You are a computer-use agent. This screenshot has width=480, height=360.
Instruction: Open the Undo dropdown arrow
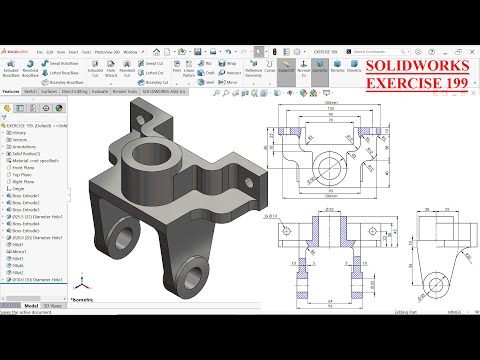tap(236, 52)
